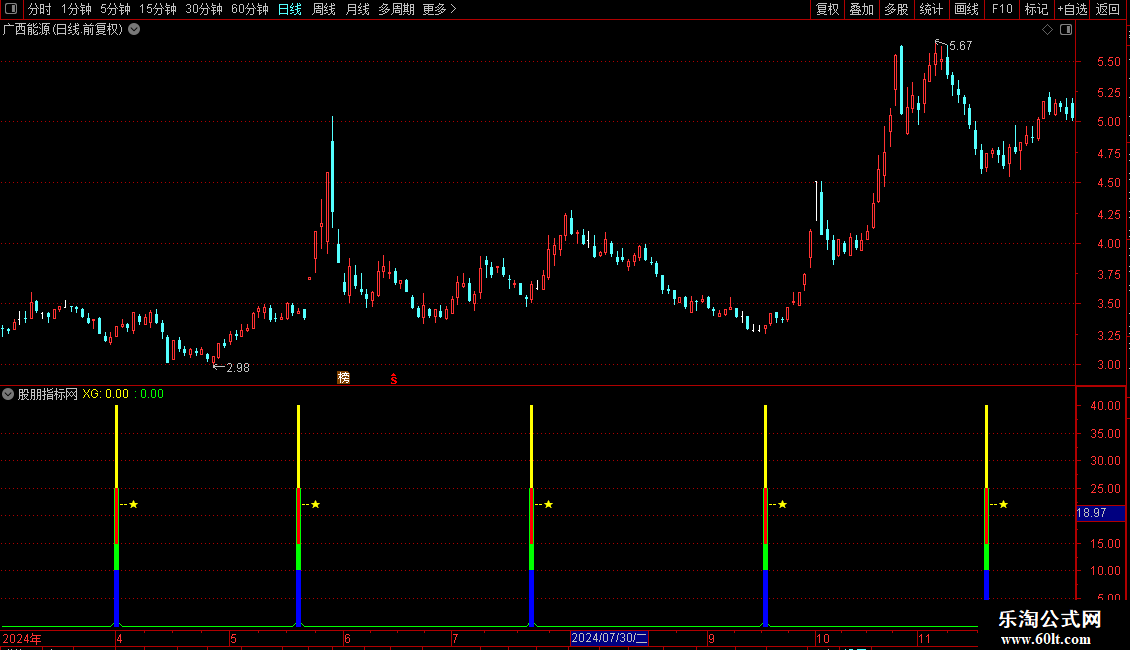Click the star signal in September
Viewport: 1130px width, 650px height.
click(783, 504)
